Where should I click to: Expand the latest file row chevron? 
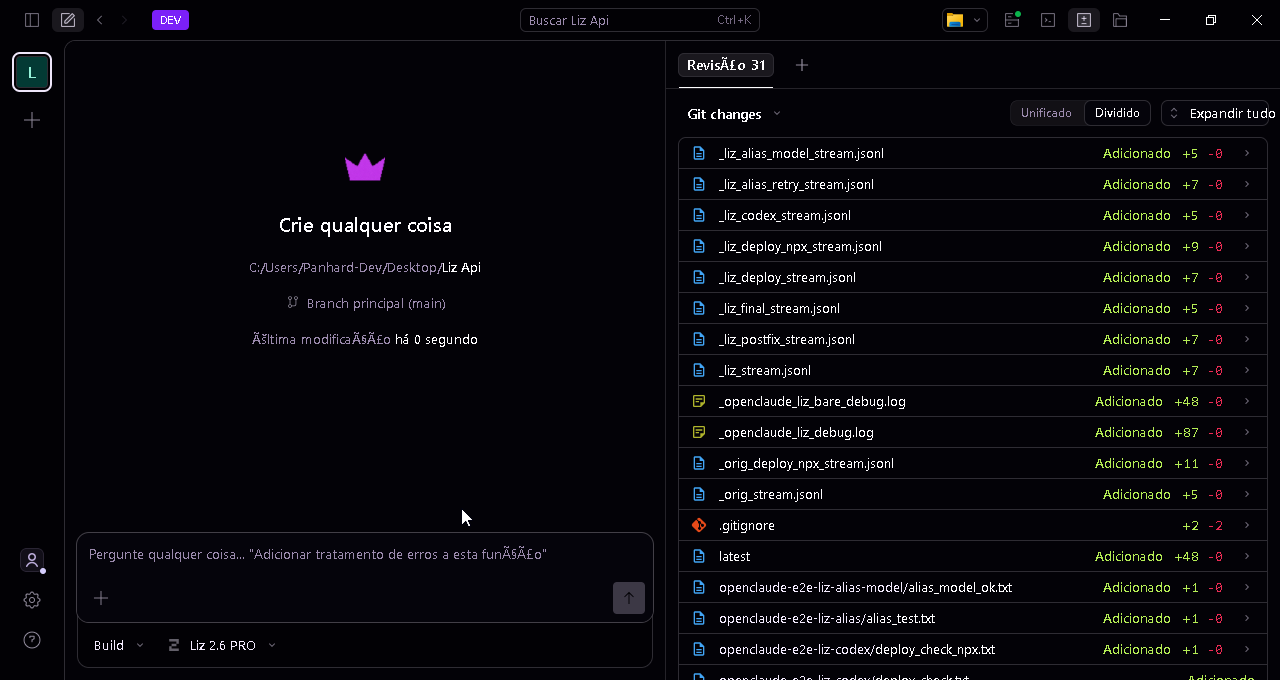click(1247, 556)
